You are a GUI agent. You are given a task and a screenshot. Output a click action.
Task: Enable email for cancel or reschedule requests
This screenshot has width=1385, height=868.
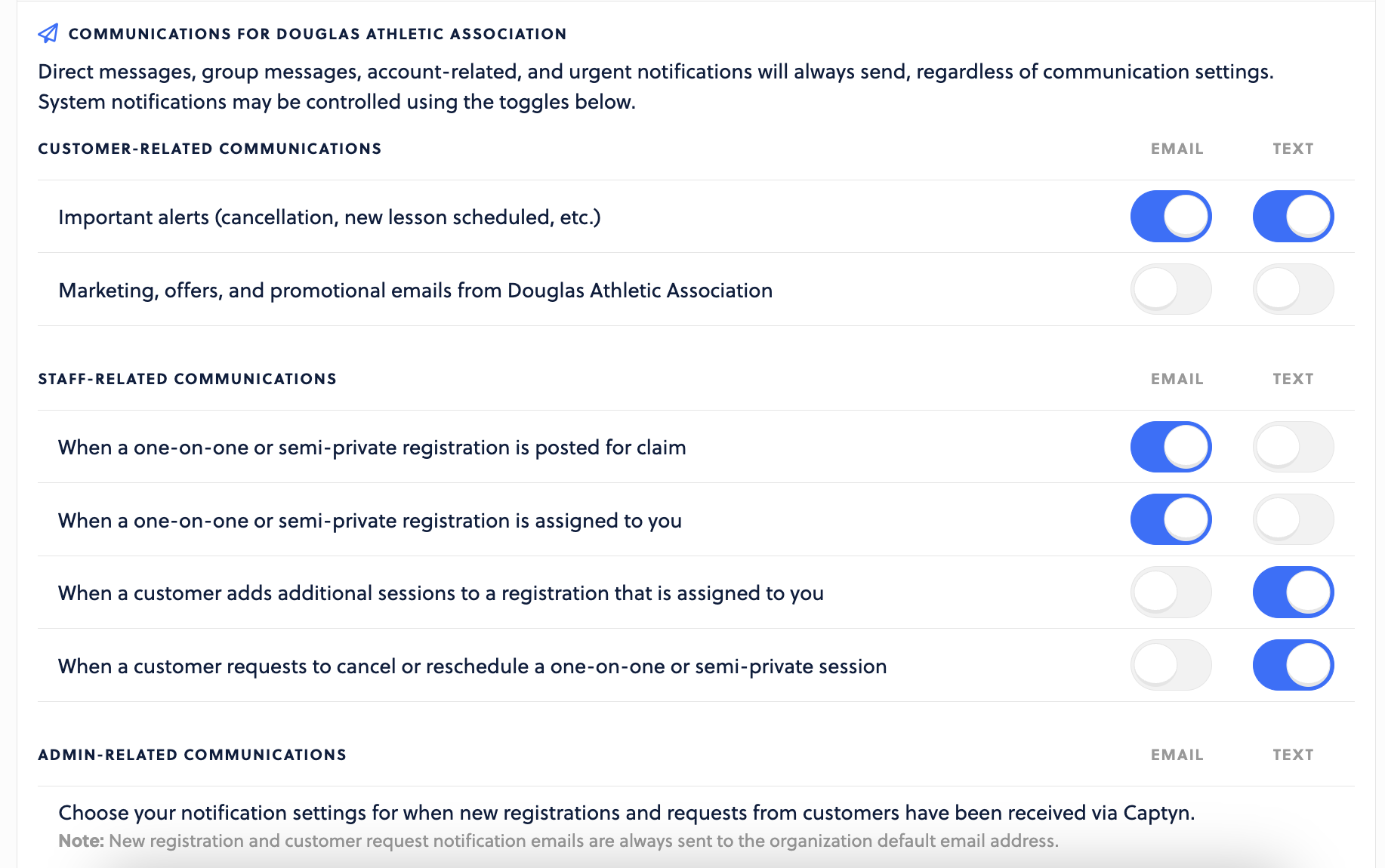[x=1171, y=665]
